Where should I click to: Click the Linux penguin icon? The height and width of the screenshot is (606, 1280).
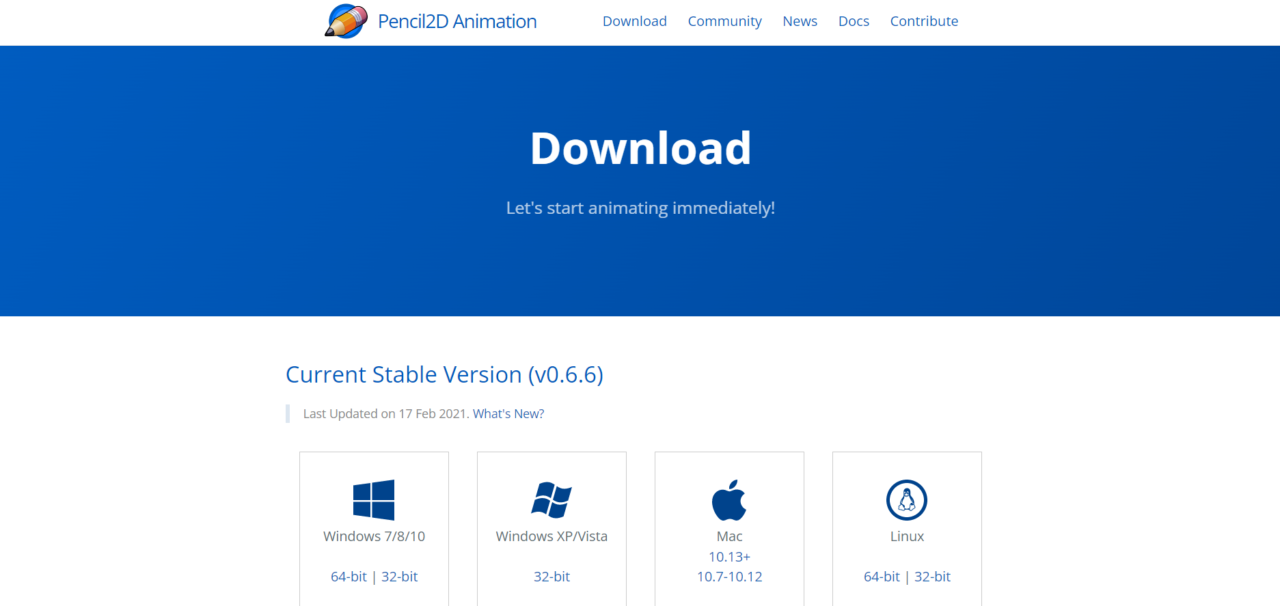(907, 500)
